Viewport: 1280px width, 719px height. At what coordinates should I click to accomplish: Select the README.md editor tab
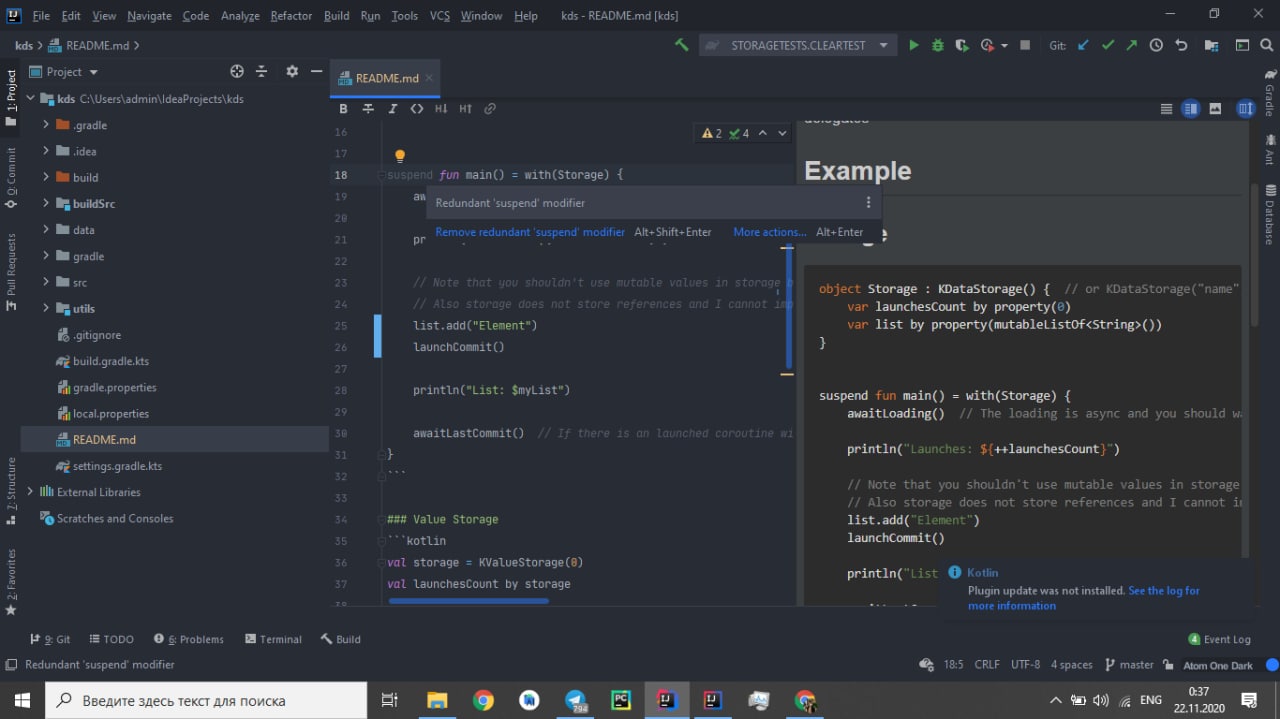pyautogui.click(x=387, y=78)
